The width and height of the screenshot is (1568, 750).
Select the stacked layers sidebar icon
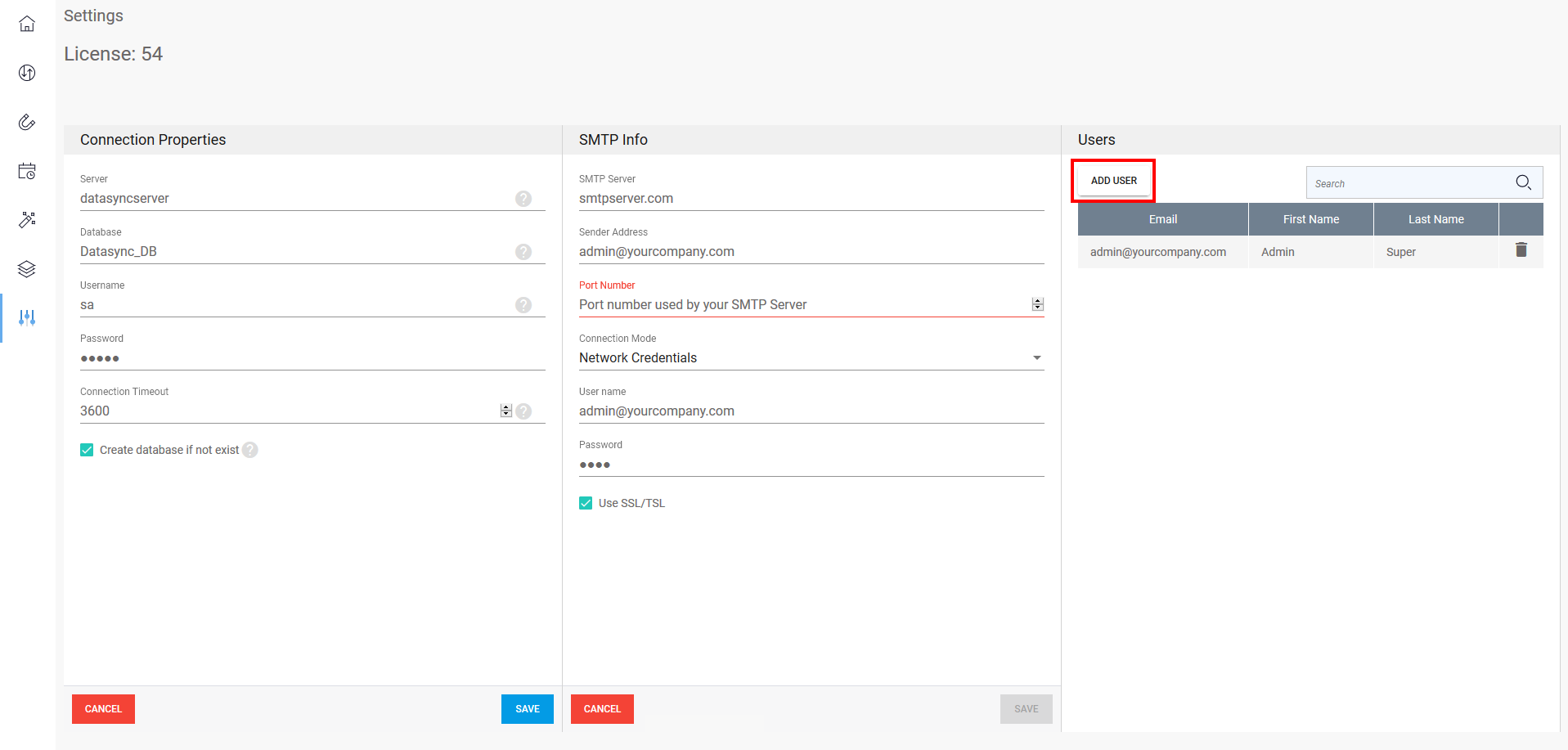point(27,269)
